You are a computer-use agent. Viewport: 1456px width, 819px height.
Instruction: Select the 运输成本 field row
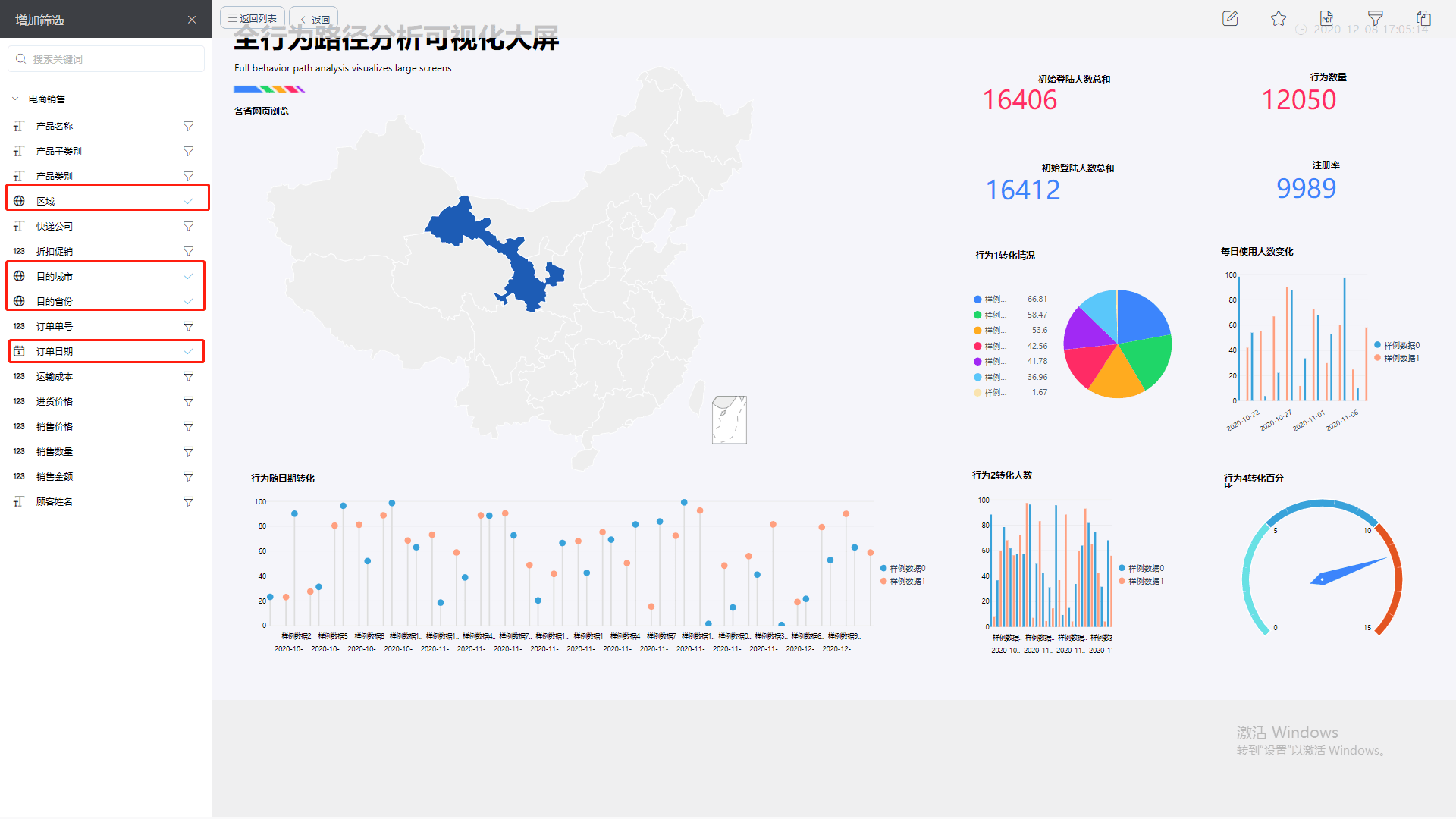click(106, 376)
